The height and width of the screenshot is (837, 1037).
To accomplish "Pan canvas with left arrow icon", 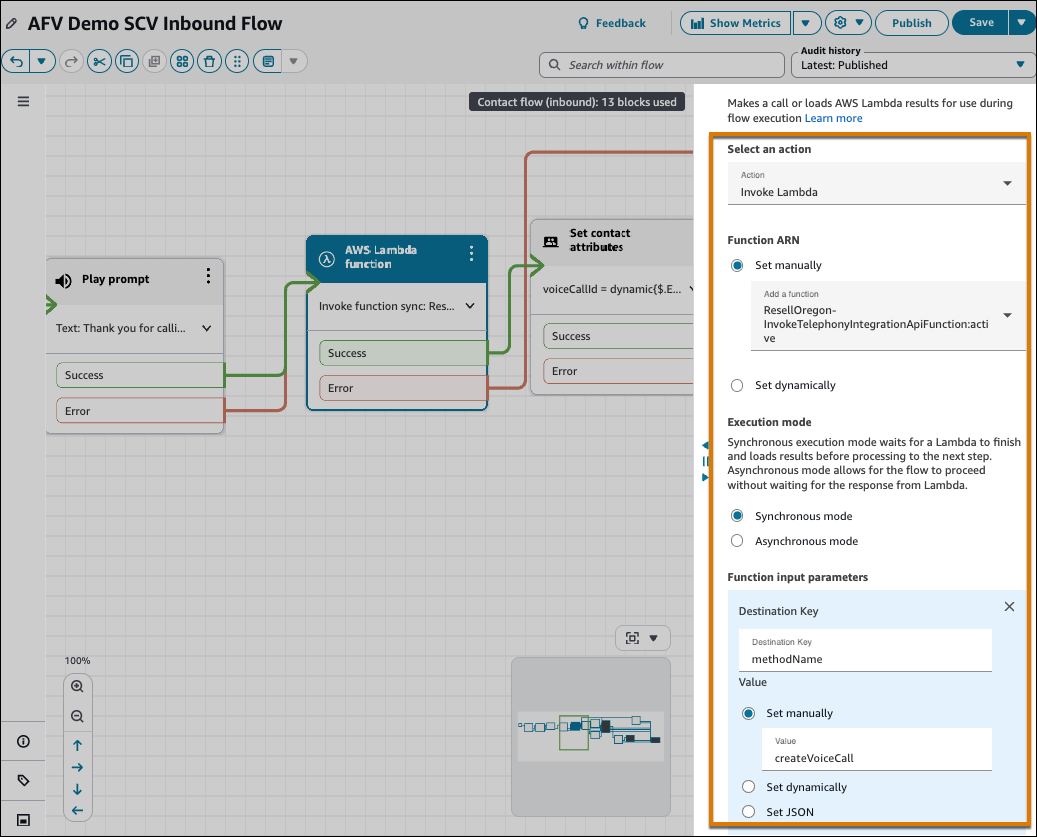I will 77,811.
